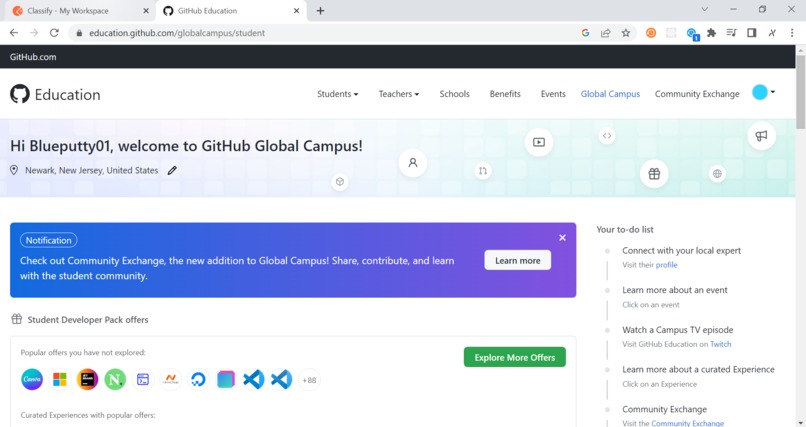Open the Canva offer icon
Viewport: 806px width, 427px height.
point(32,380)
